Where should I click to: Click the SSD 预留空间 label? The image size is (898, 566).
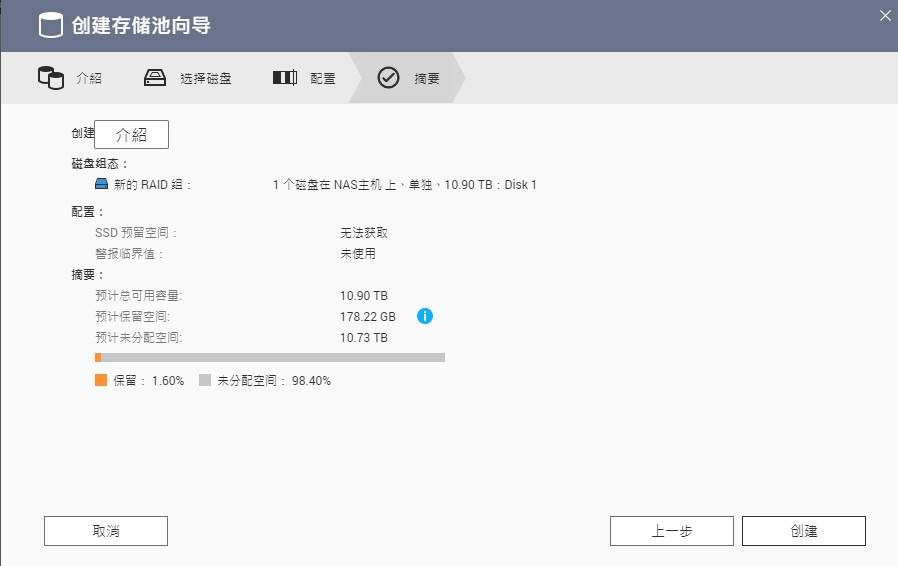coord(136,233)
